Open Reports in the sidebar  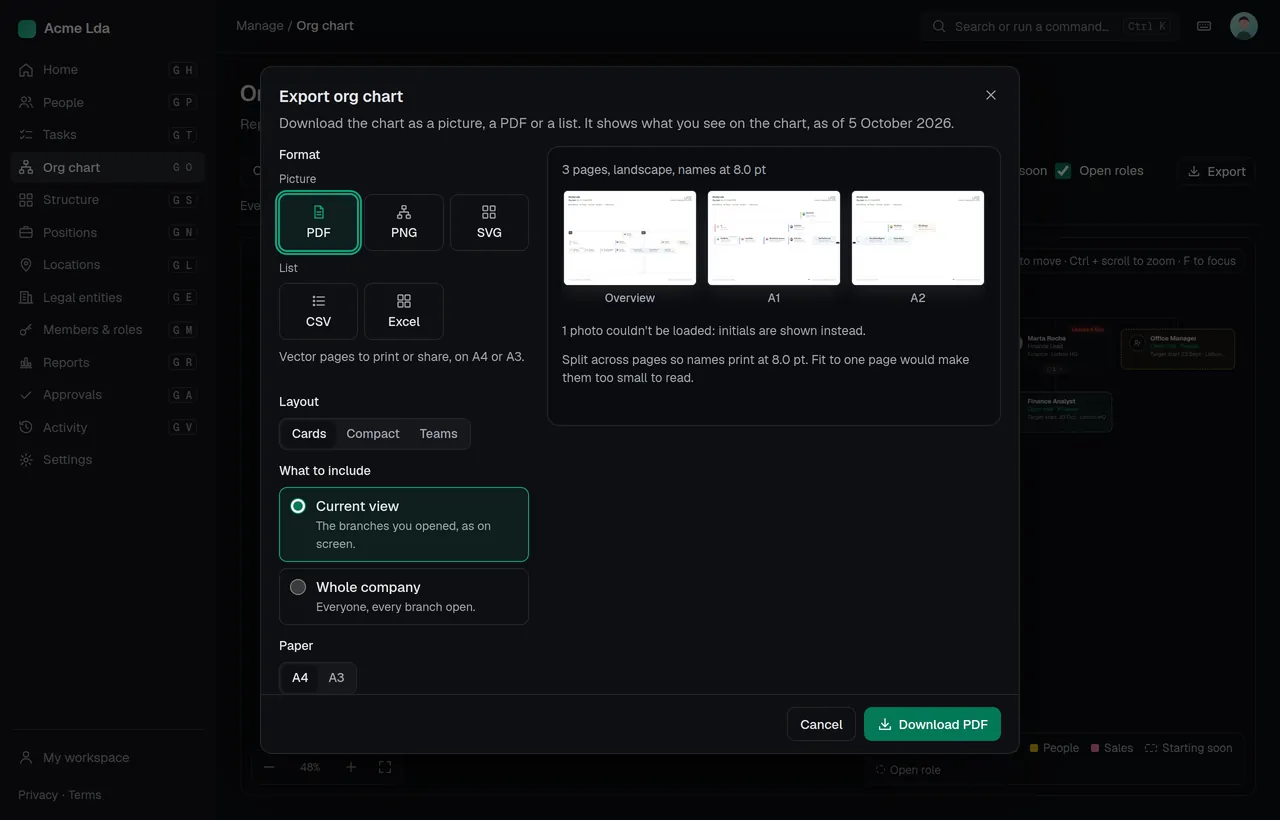108,362
